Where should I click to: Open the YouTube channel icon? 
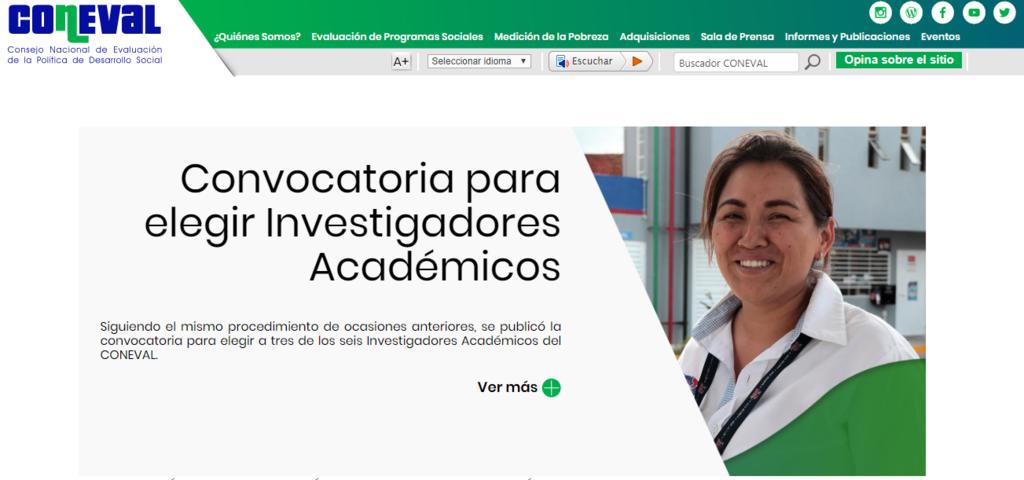pyautogui.click(x=973, y=13)
